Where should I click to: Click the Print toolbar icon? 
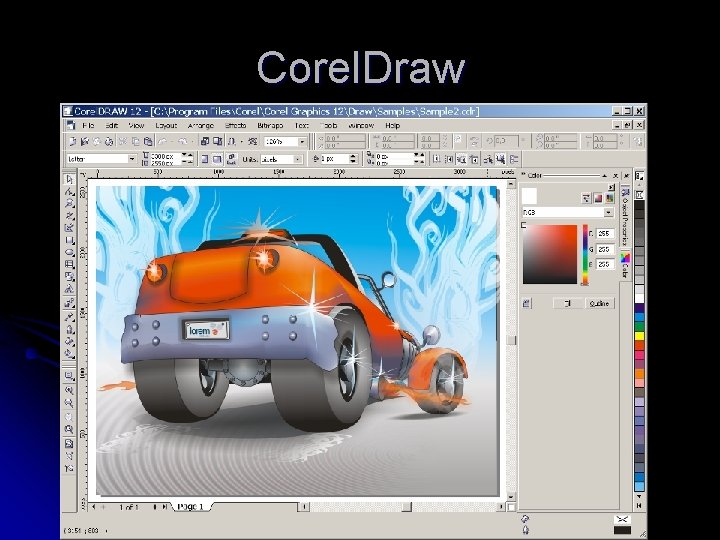point(109,141)
